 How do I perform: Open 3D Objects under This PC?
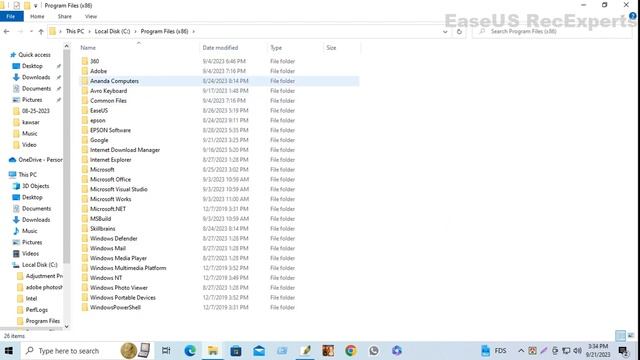pos(36,186)
